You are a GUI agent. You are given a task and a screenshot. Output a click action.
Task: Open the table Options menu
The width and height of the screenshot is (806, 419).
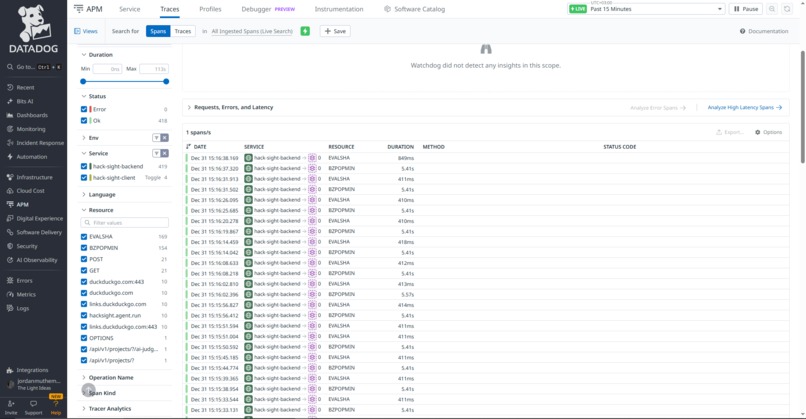point(768,132)
